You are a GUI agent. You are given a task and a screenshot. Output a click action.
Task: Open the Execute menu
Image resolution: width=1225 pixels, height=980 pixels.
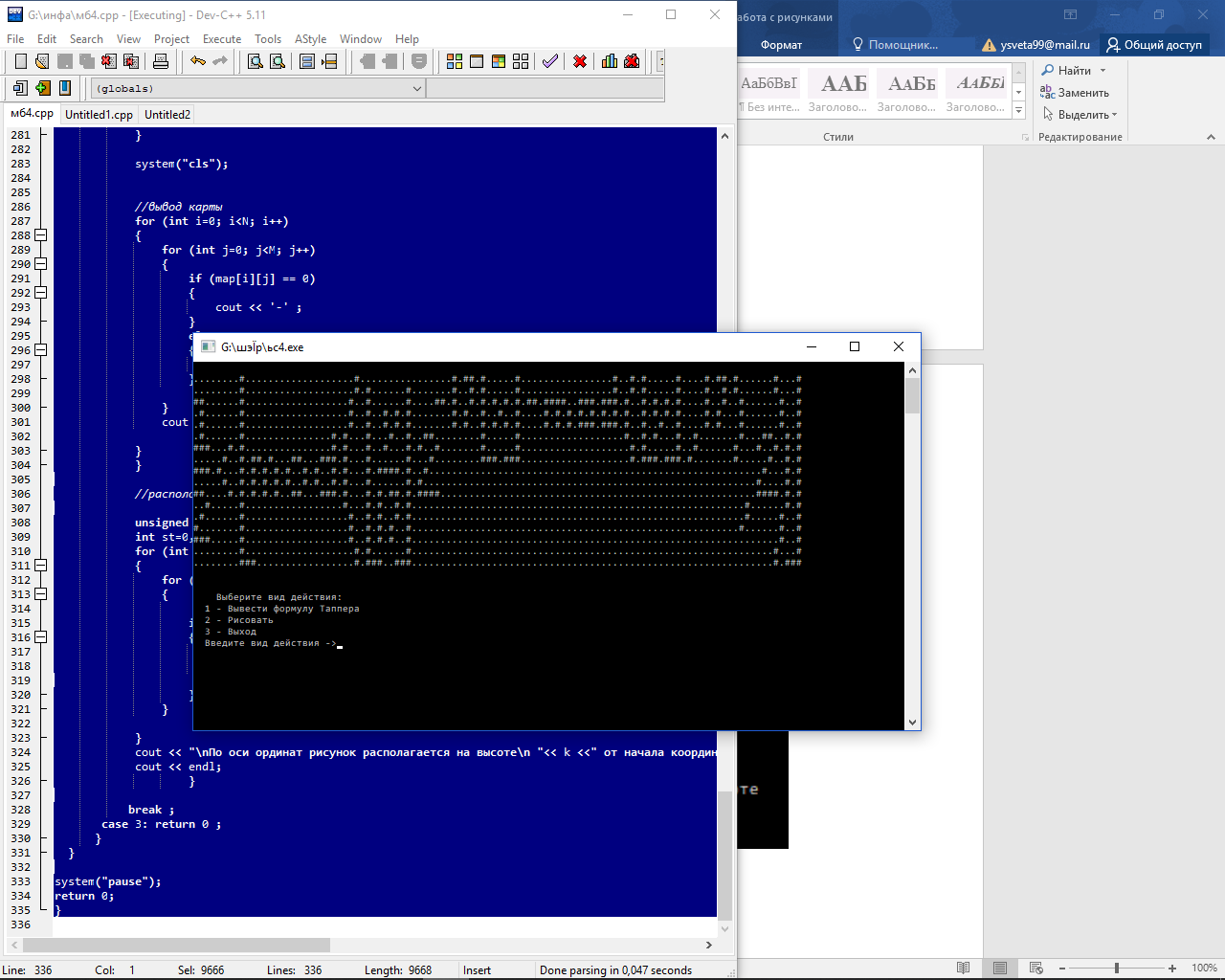pos(221,39)
